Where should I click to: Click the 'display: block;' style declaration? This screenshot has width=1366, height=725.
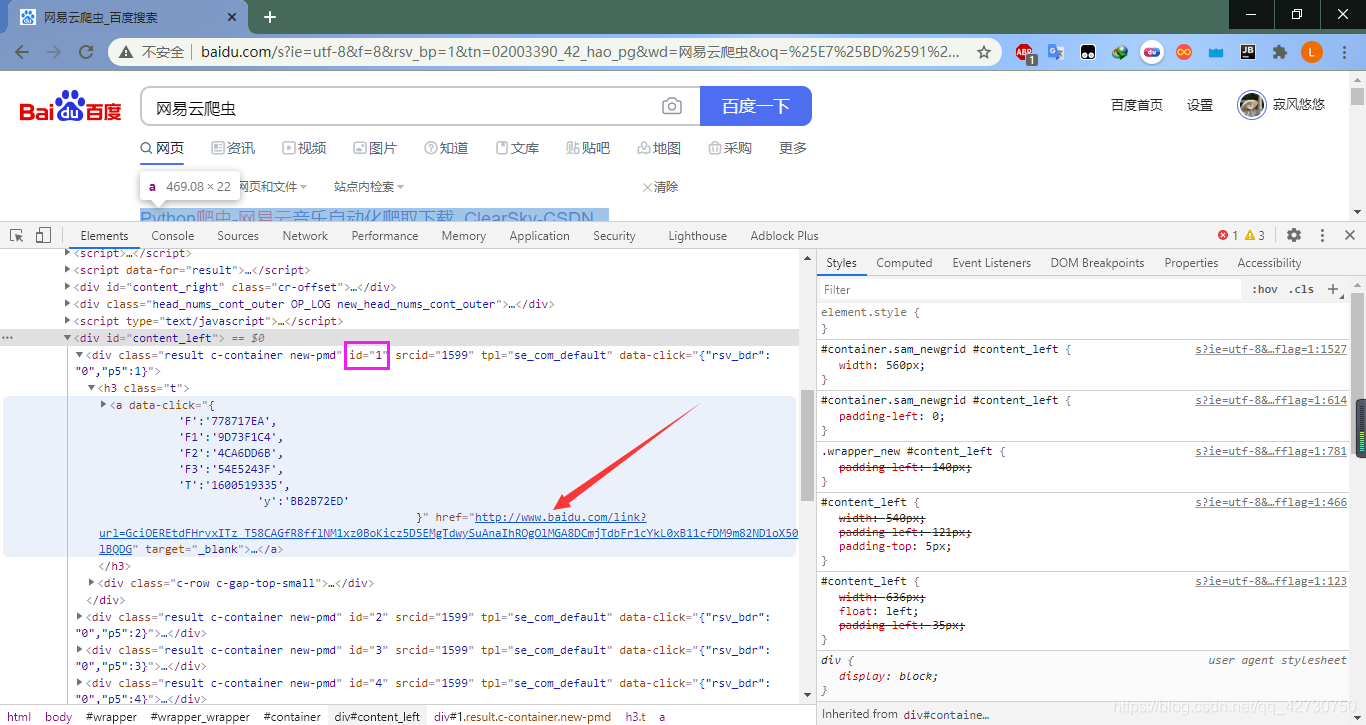(x=888, y=676)
